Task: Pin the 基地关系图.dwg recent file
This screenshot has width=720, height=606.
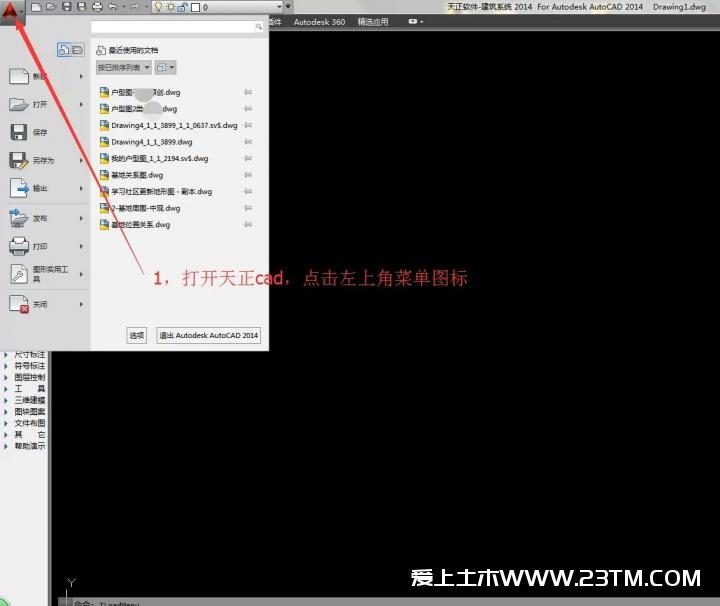Action: [248, 175]
